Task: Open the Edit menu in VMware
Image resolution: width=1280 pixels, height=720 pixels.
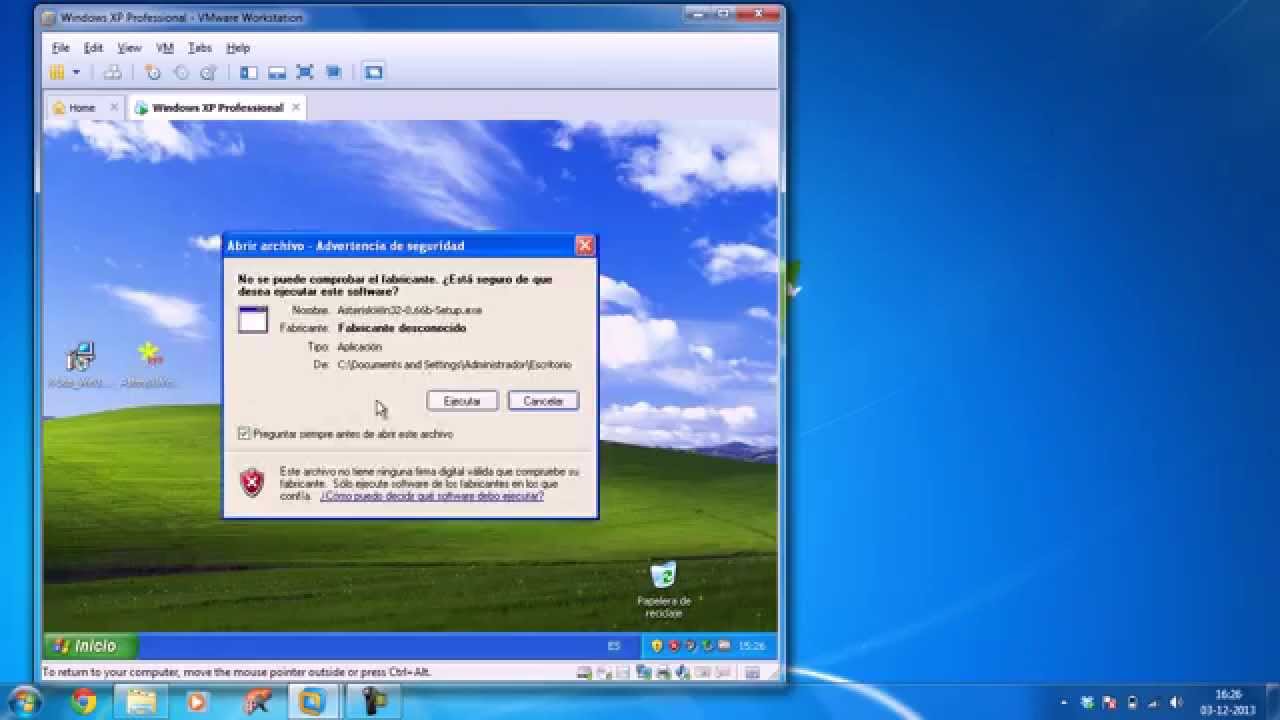Action: pyautogui.click(x=93, y=48)
